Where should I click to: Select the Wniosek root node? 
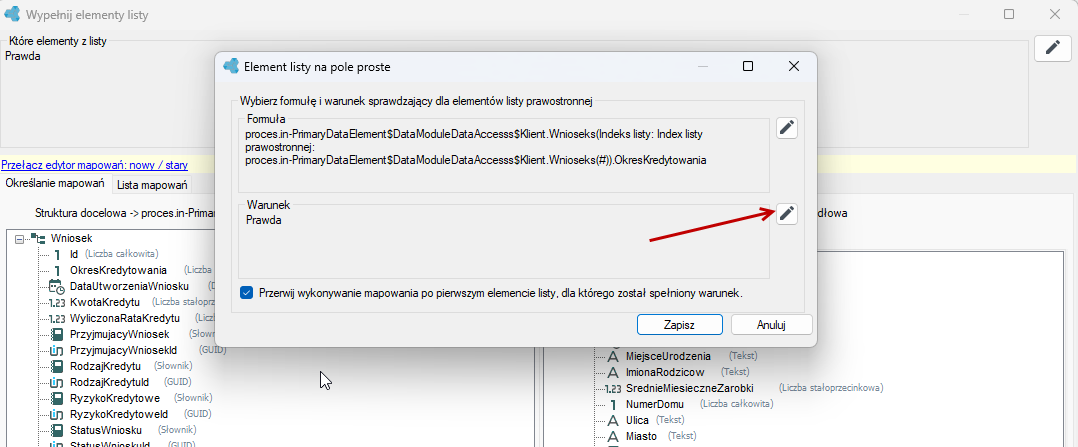72,239
